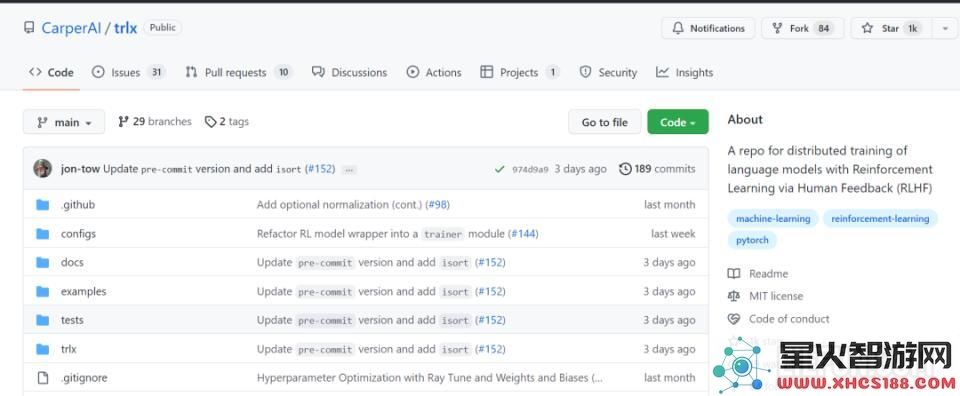
Task: Click the Fork count badge 84
Action: pos(823,28)
